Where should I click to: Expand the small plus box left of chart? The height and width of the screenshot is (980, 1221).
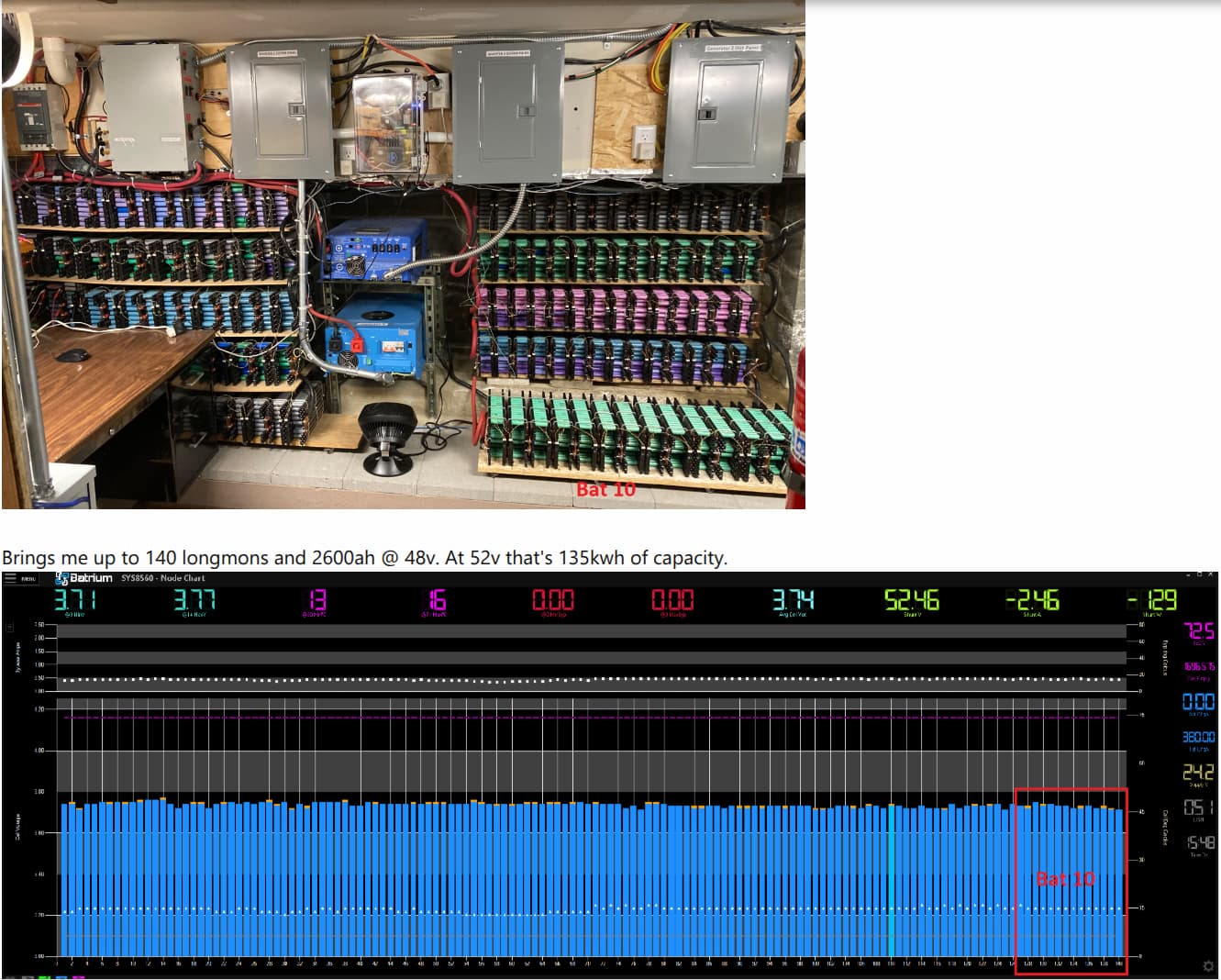10,628
